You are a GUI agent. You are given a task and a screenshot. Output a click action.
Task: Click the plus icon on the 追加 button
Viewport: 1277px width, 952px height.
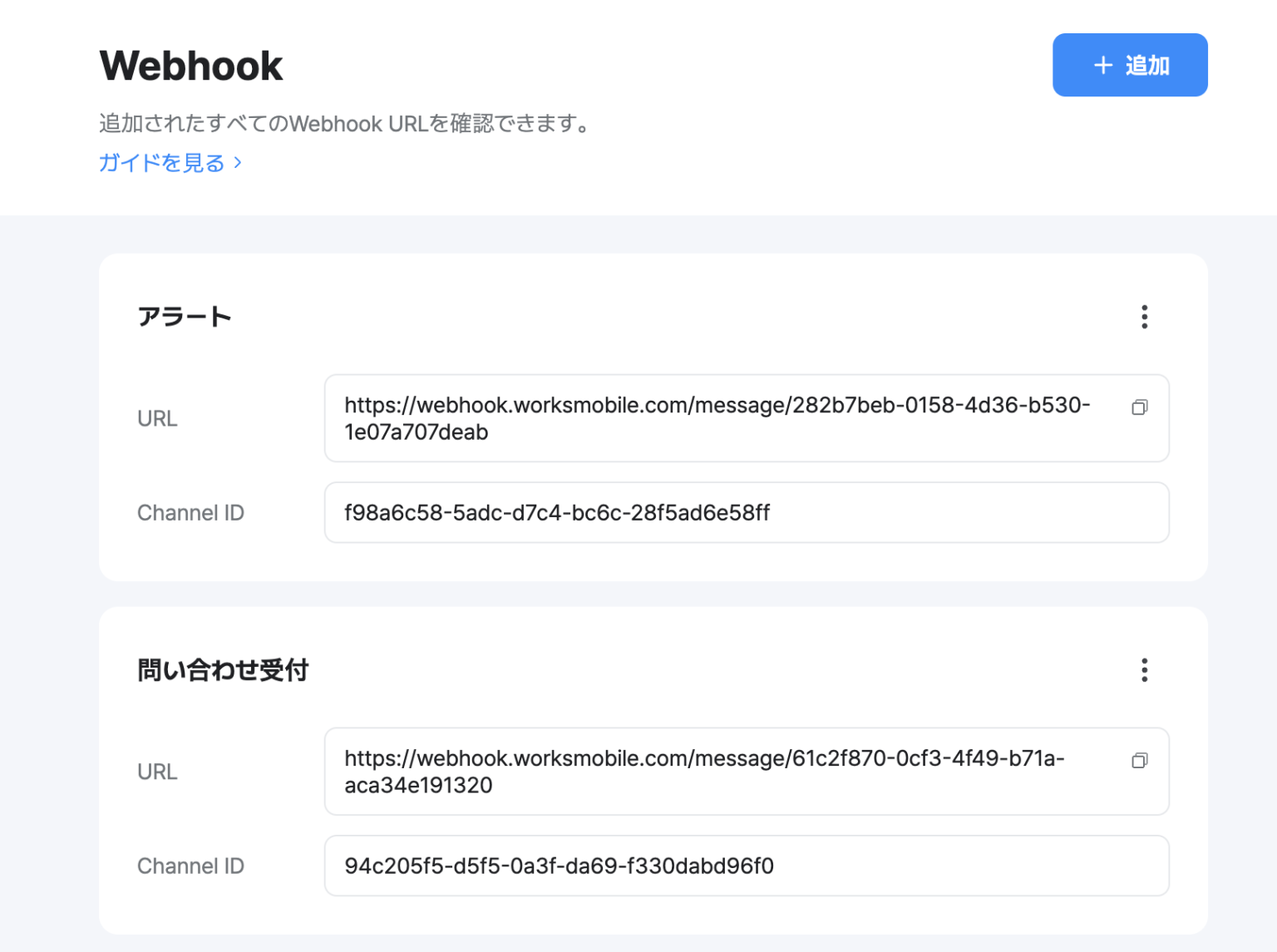(x=1102, y=64)
